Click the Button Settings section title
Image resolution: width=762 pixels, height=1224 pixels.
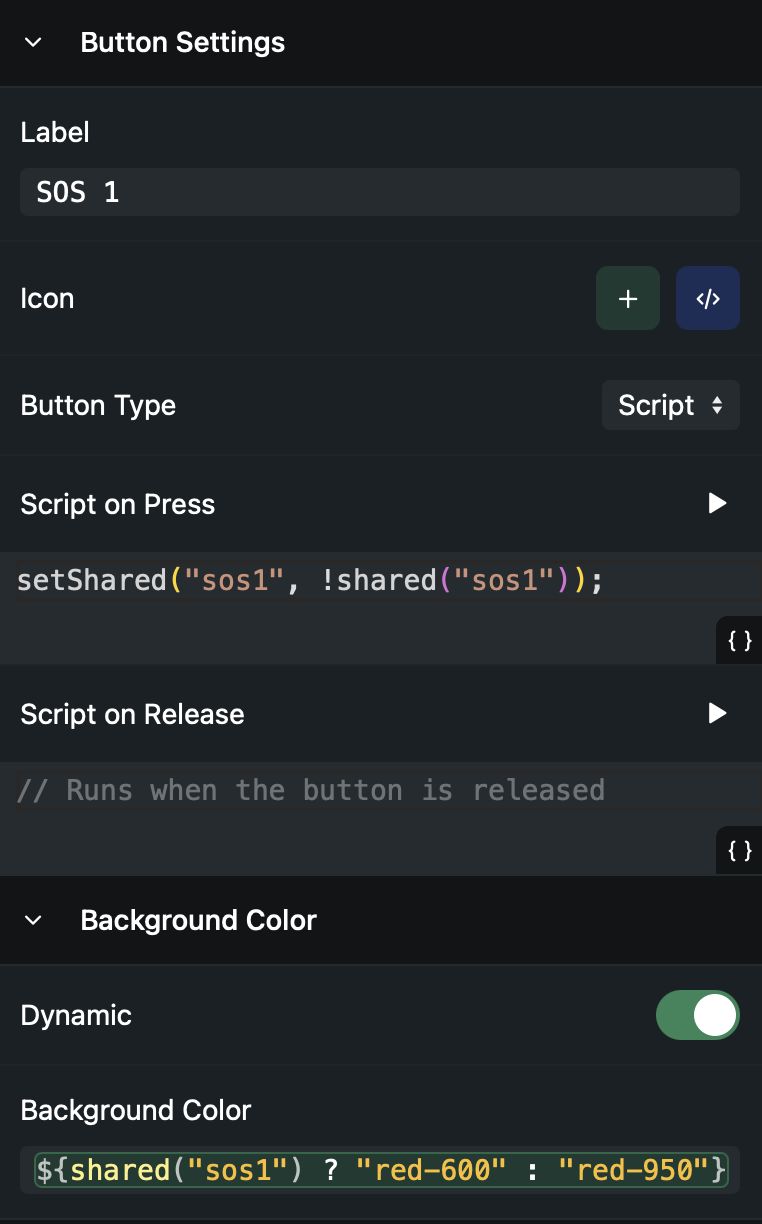coord(182,43)
